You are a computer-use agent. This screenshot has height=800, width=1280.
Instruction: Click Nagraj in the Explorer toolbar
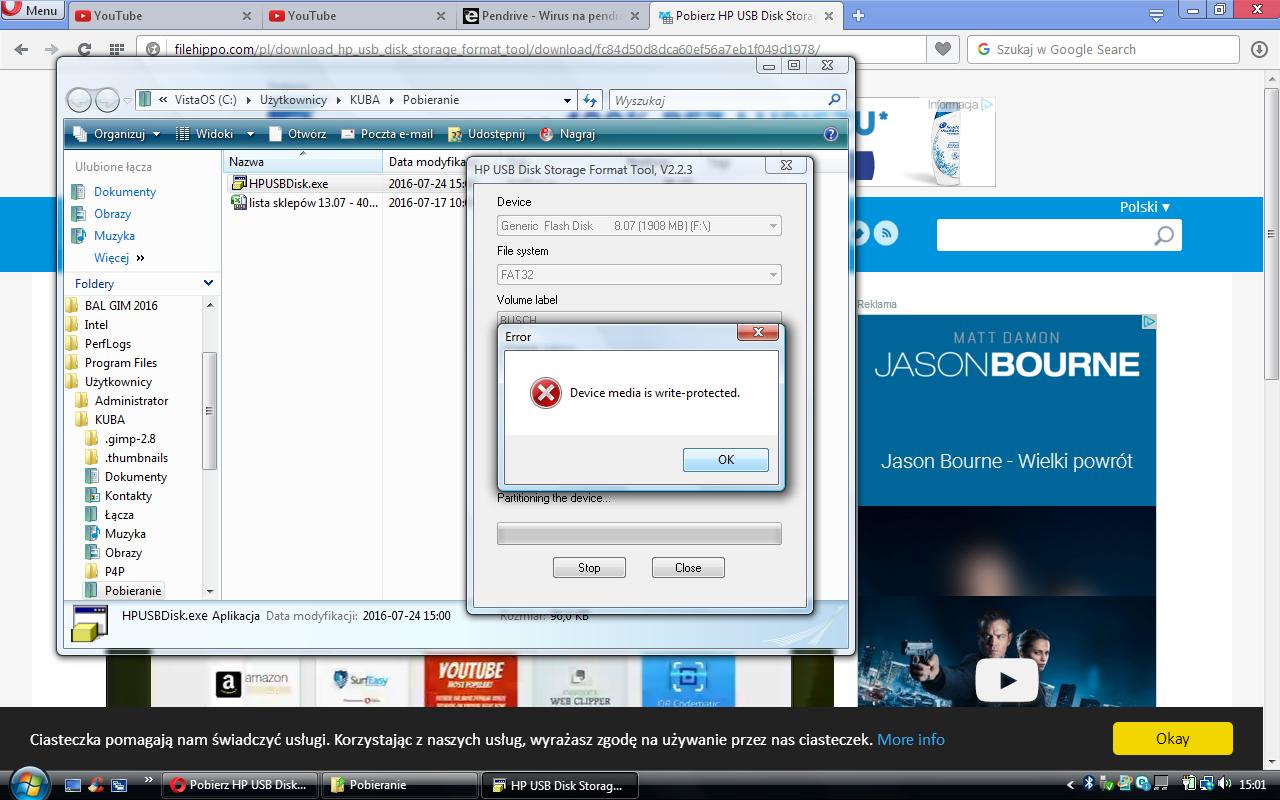pyautogui.click(x=568, y=134)
